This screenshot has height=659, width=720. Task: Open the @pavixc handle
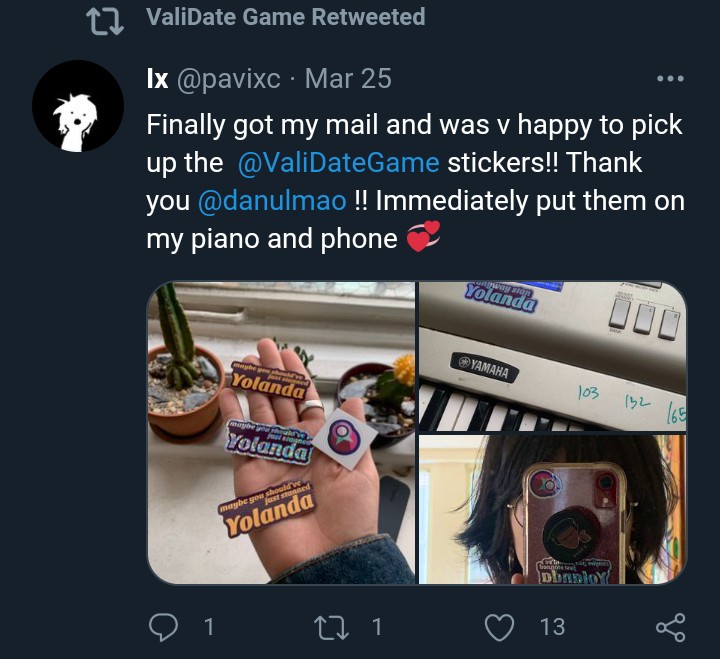pos(228,79)
